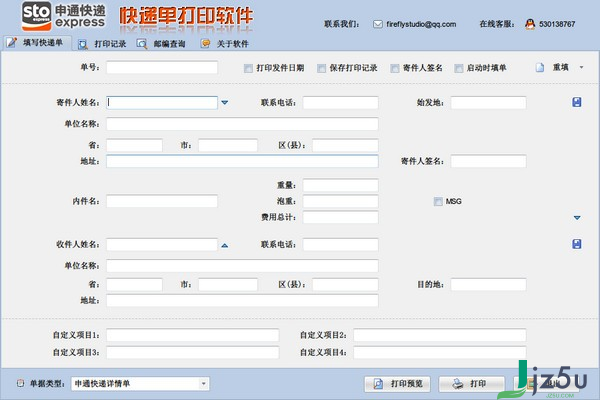Click the 自定义项目4 input field

coord(440,353)
